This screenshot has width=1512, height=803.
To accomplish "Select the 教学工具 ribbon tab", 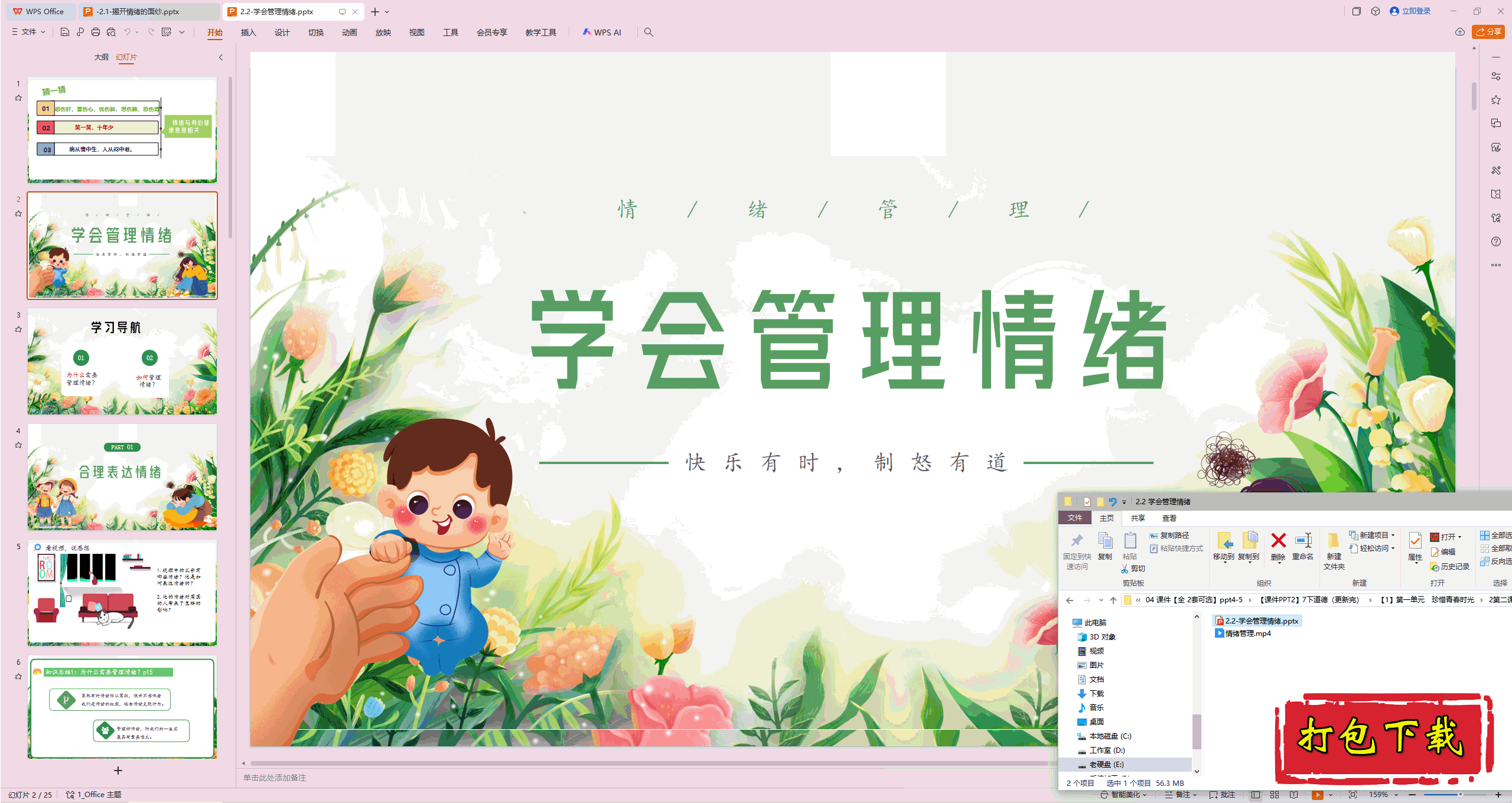I will (x=540, y=32).
